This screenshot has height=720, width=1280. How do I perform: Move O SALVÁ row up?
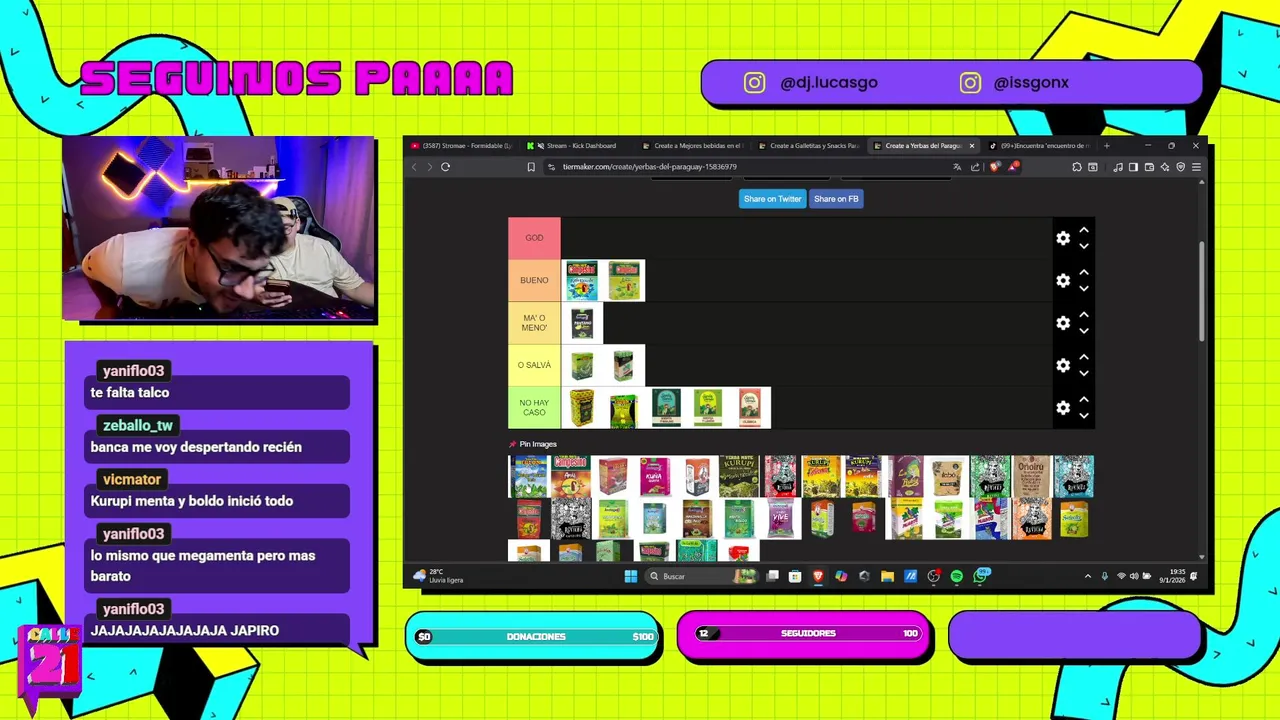tap(1084, 358)
